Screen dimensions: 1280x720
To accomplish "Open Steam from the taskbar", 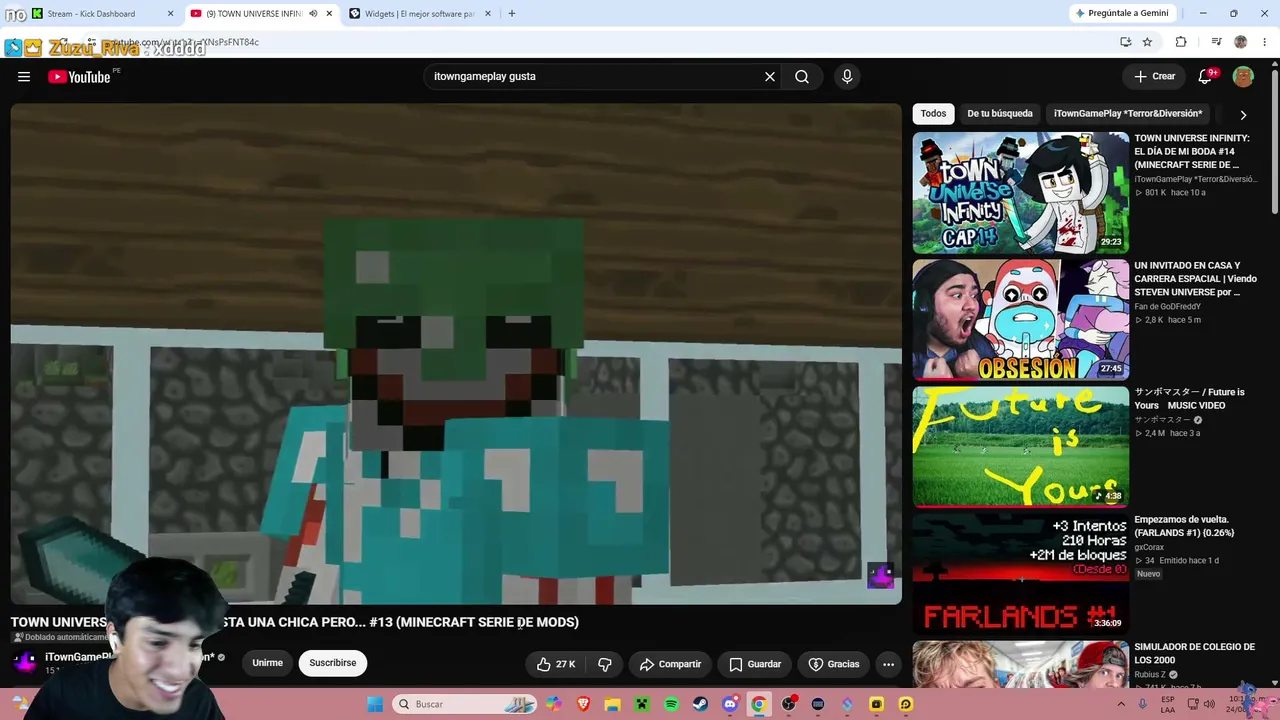I will (x=700, y=704).
